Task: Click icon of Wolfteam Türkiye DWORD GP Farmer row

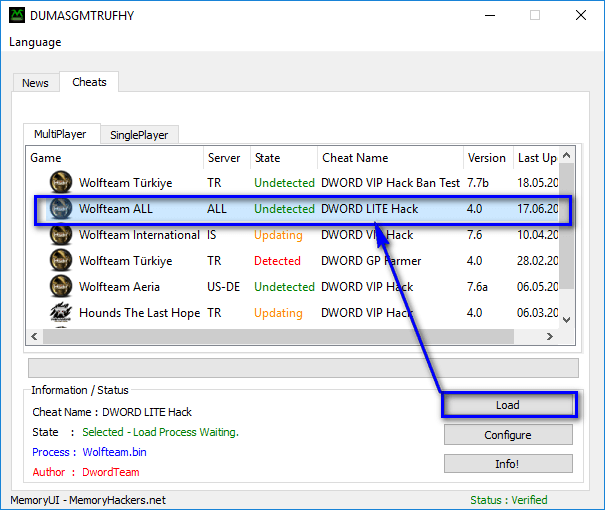Action: click(61, 260)
